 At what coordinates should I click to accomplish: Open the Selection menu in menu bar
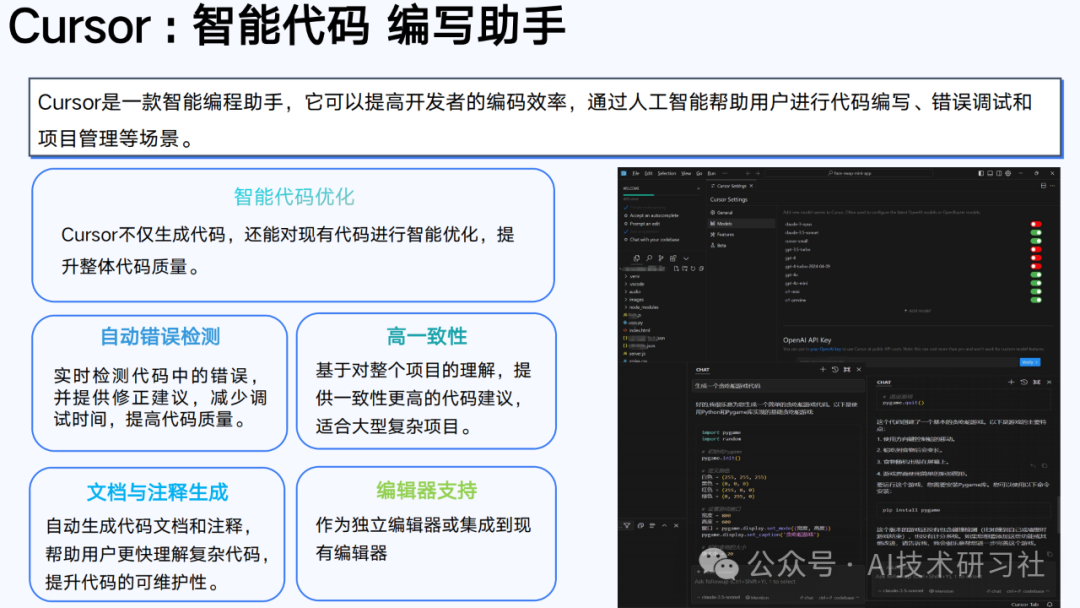click(666, 173)
